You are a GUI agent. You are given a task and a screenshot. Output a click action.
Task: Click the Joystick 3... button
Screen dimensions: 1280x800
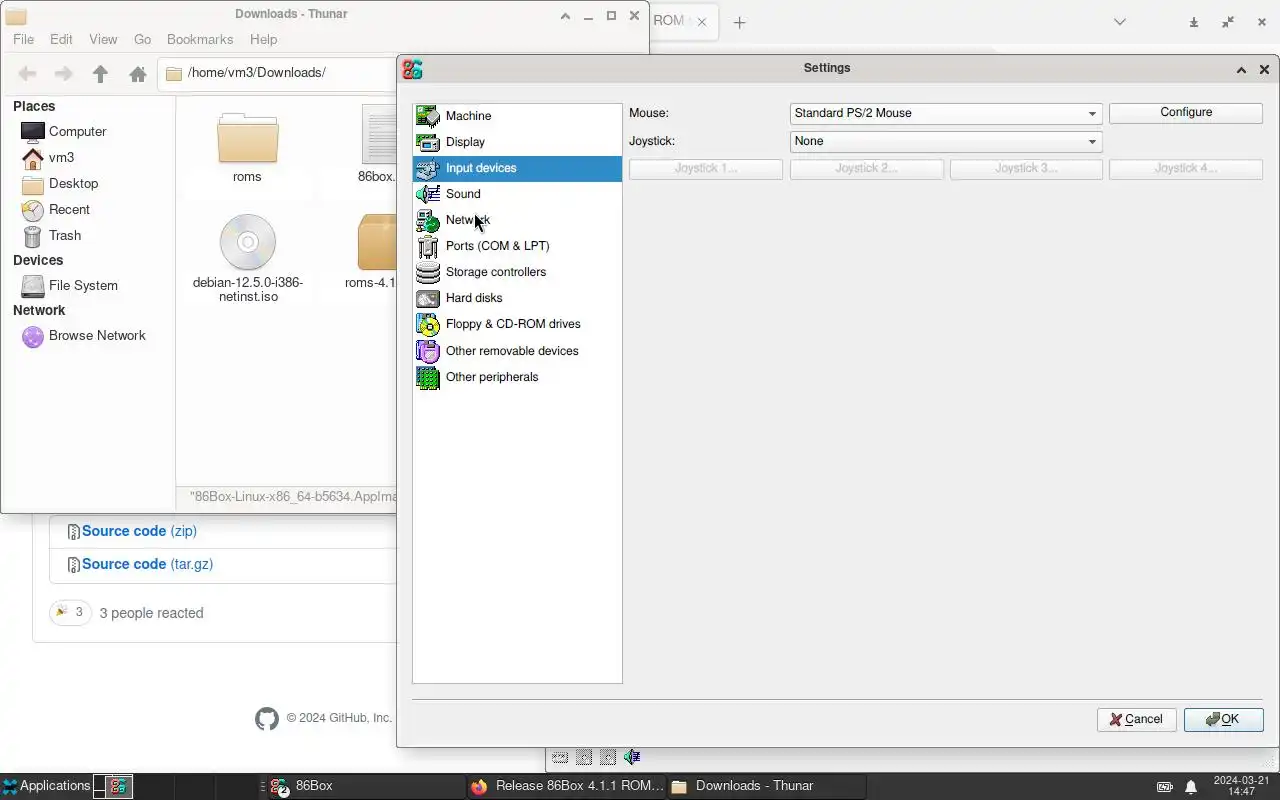point(1026,169)
